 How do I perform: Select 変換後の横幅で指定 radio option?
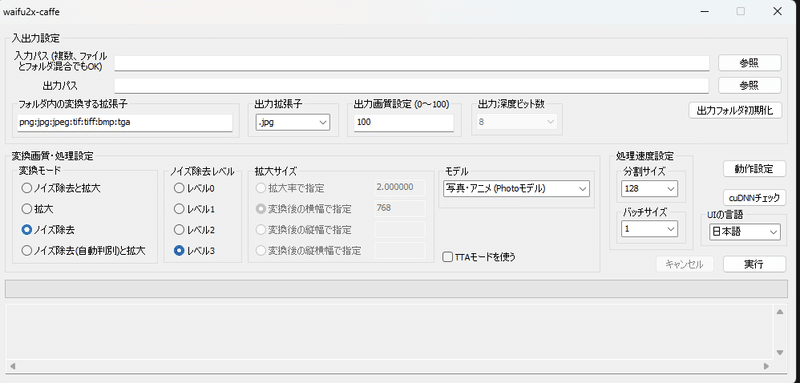point(304,209)
